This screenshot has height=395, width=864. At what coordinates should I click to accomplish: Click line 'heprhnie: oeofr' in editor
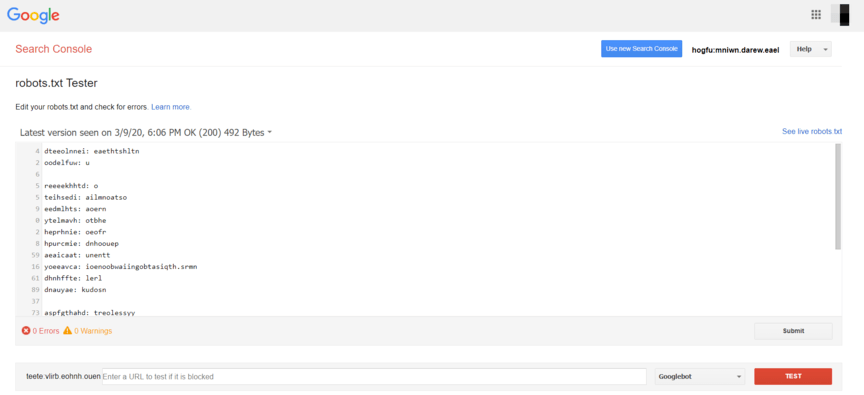click(75, 232)
